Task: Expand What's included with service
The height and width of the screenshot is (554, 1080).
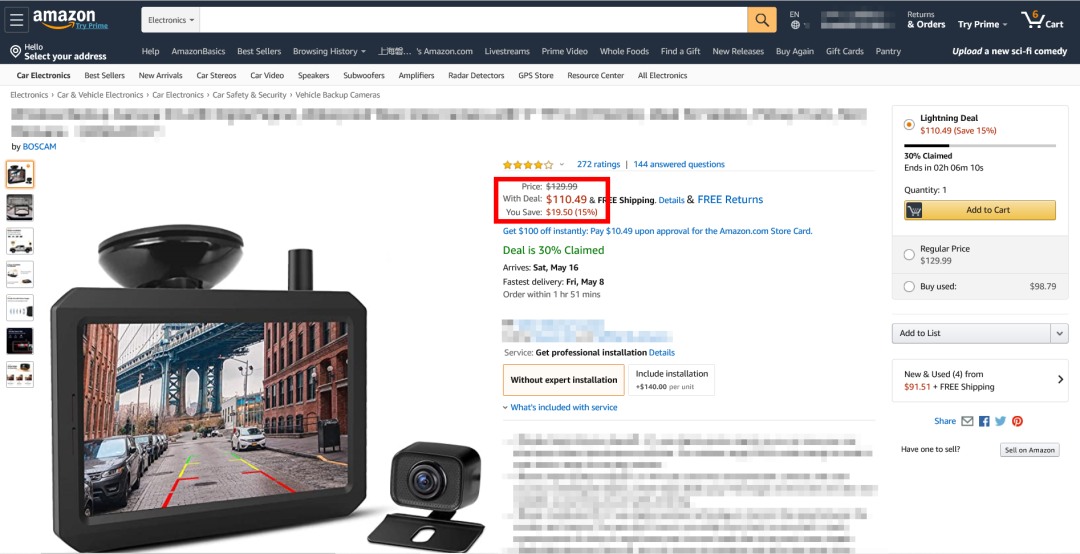Action: click(560, 407)
